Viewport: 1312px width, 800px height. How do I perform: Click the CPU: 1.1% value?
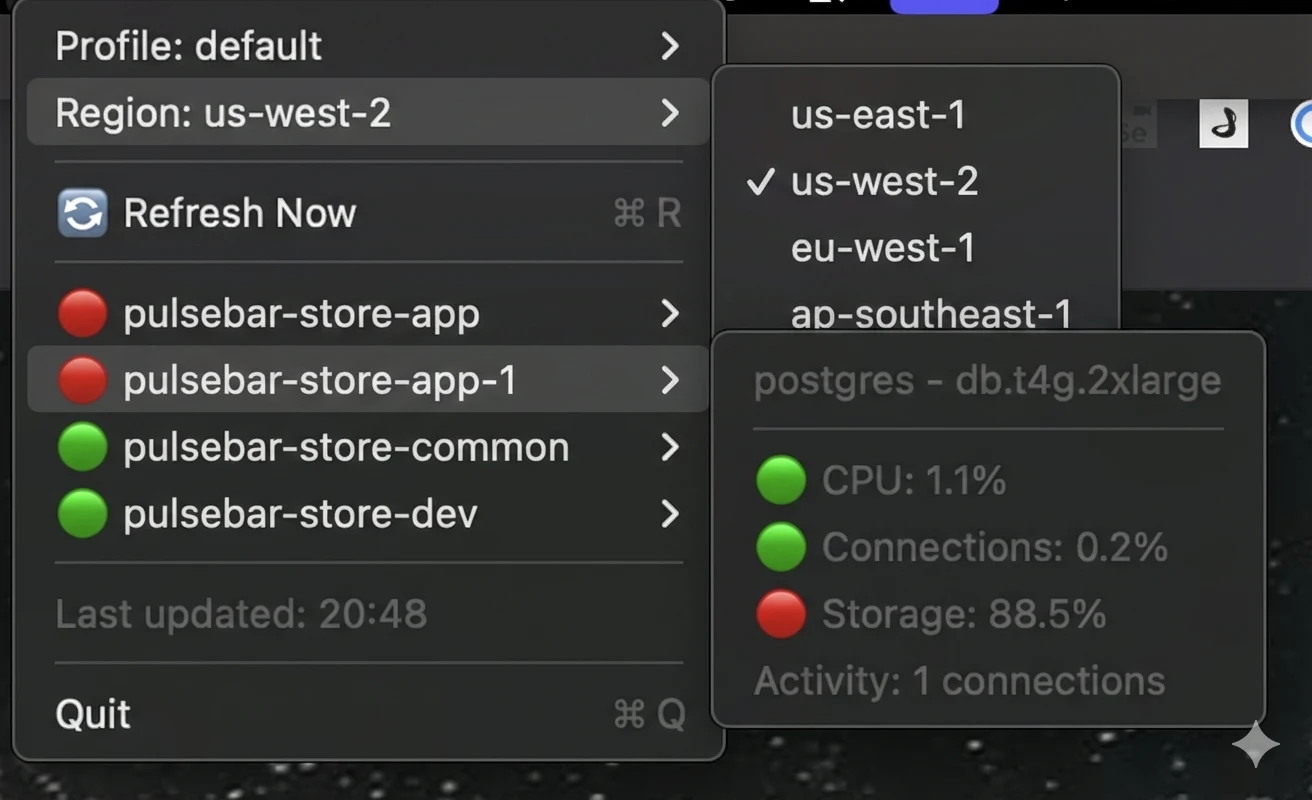pos(914,481)
